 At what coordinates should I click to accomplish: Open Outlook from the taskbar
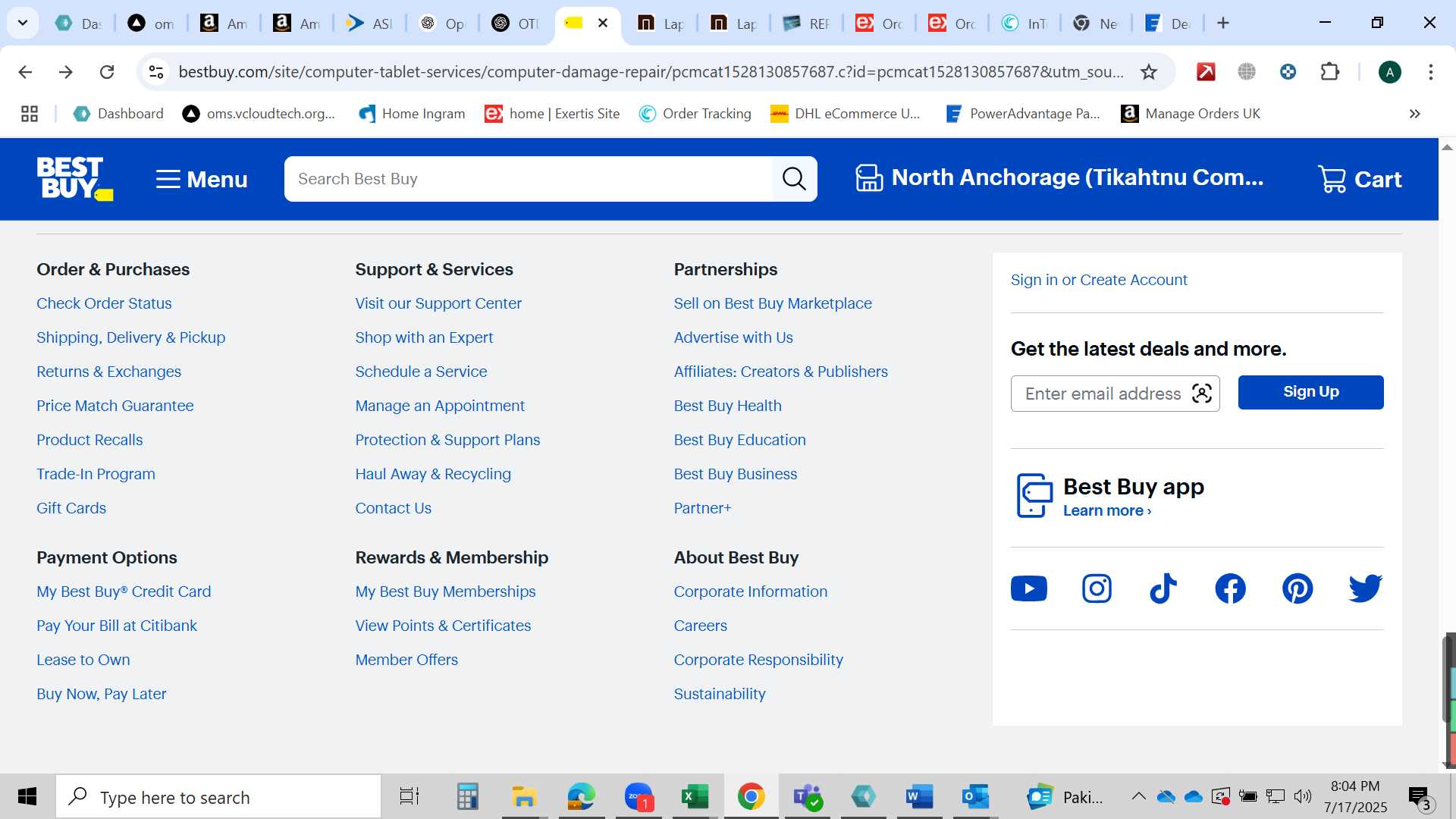[x=975, y=797]
